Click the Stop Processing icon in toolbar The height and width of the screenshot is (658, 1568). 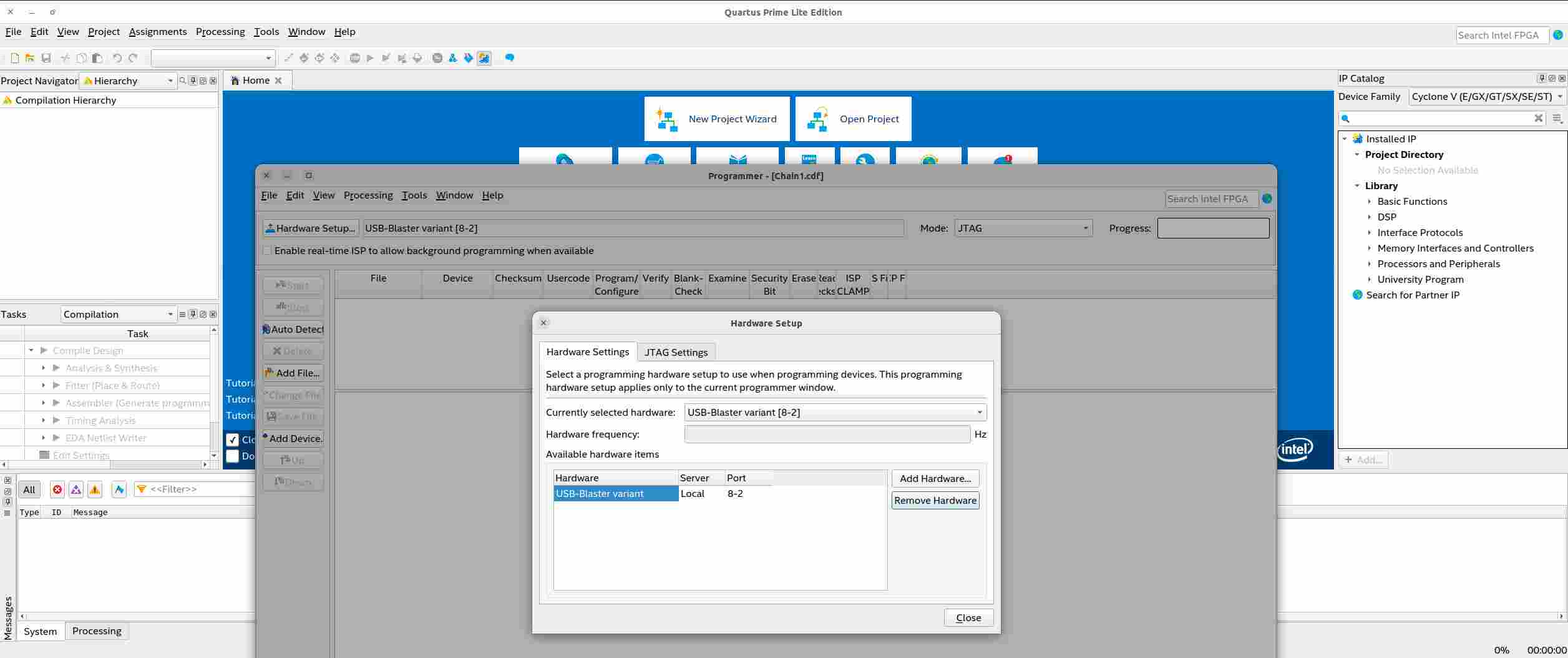point(355,58)
